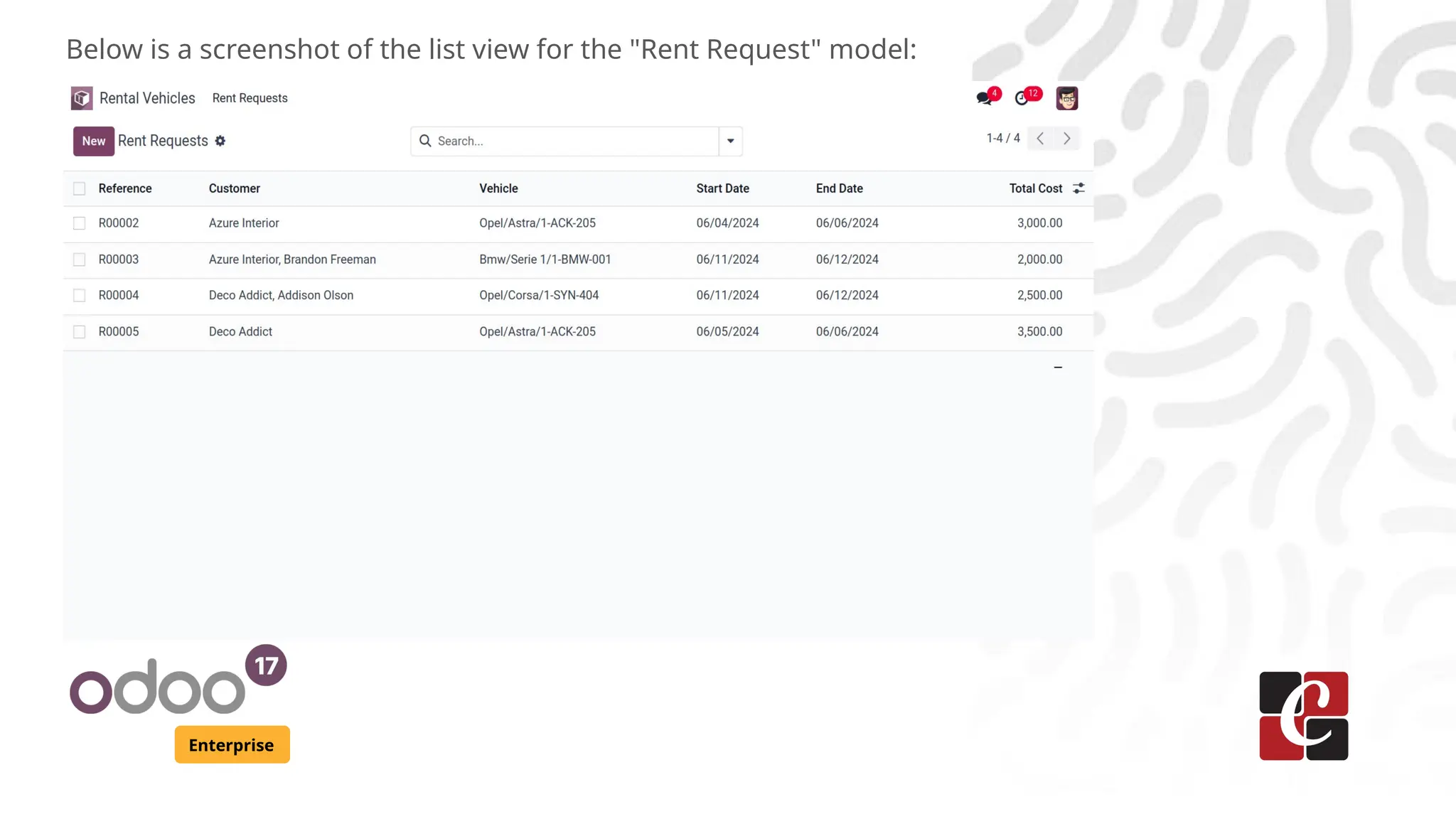
Task: Click end date 06/06/2024 in R00005 row
Action: (x=847, y=332)
